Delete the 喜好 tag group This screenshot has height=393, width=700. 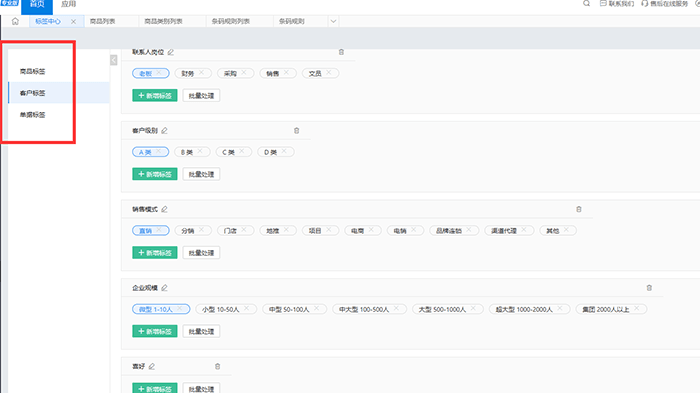pyautogui.click(x=218, y=367)
